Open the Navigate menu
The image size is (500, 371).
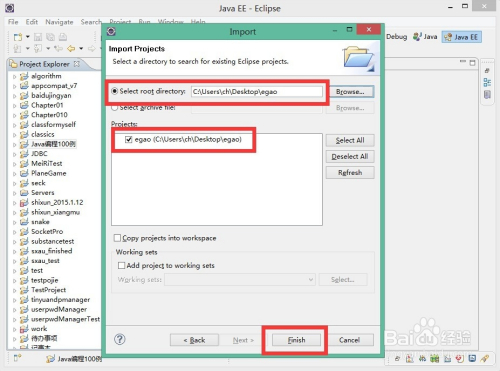[x=59, y=22]
